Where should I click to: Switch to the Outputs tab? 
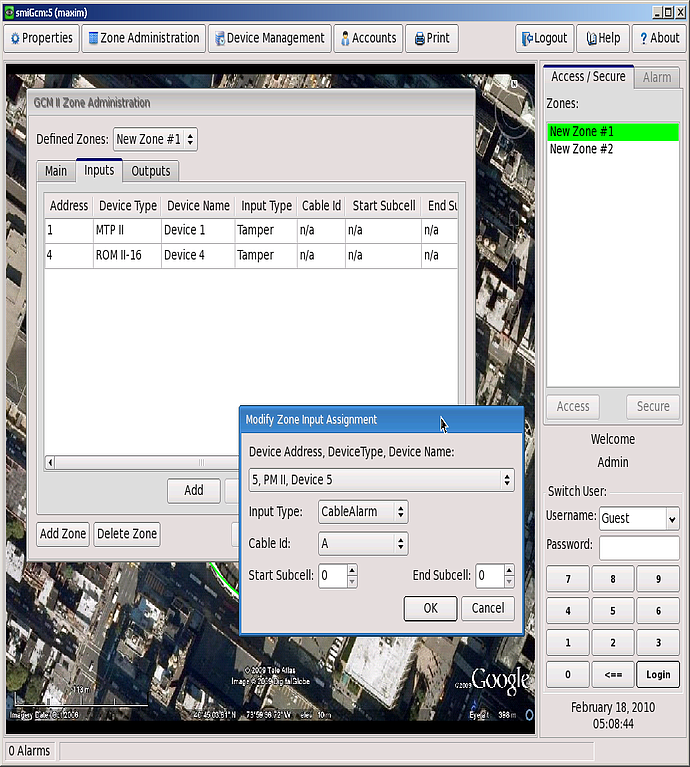coord(151,171)
